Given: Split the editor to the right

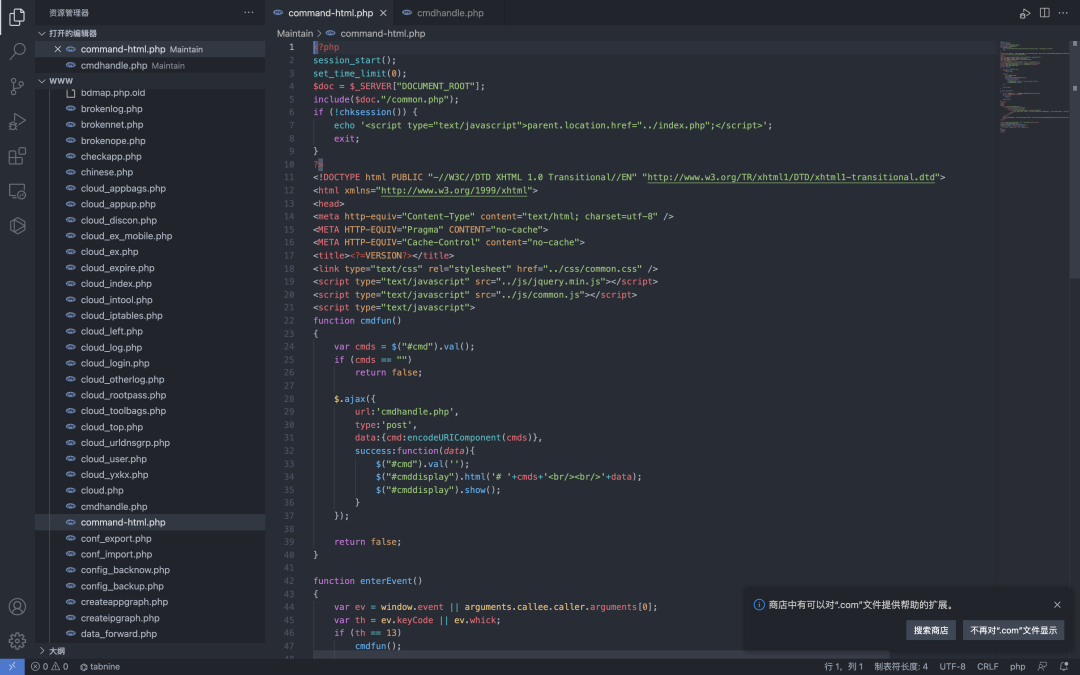Looking at the screenshot, I should tap(1045, 13).
